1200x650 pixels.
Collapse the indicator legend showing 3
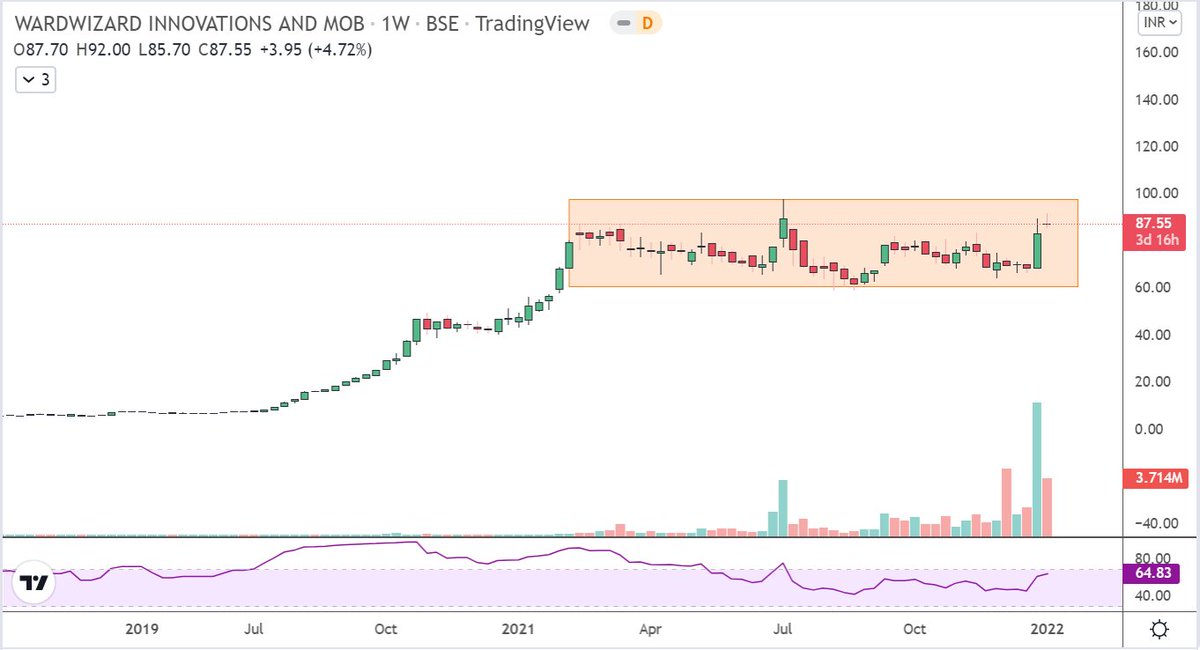coord(35,80)
